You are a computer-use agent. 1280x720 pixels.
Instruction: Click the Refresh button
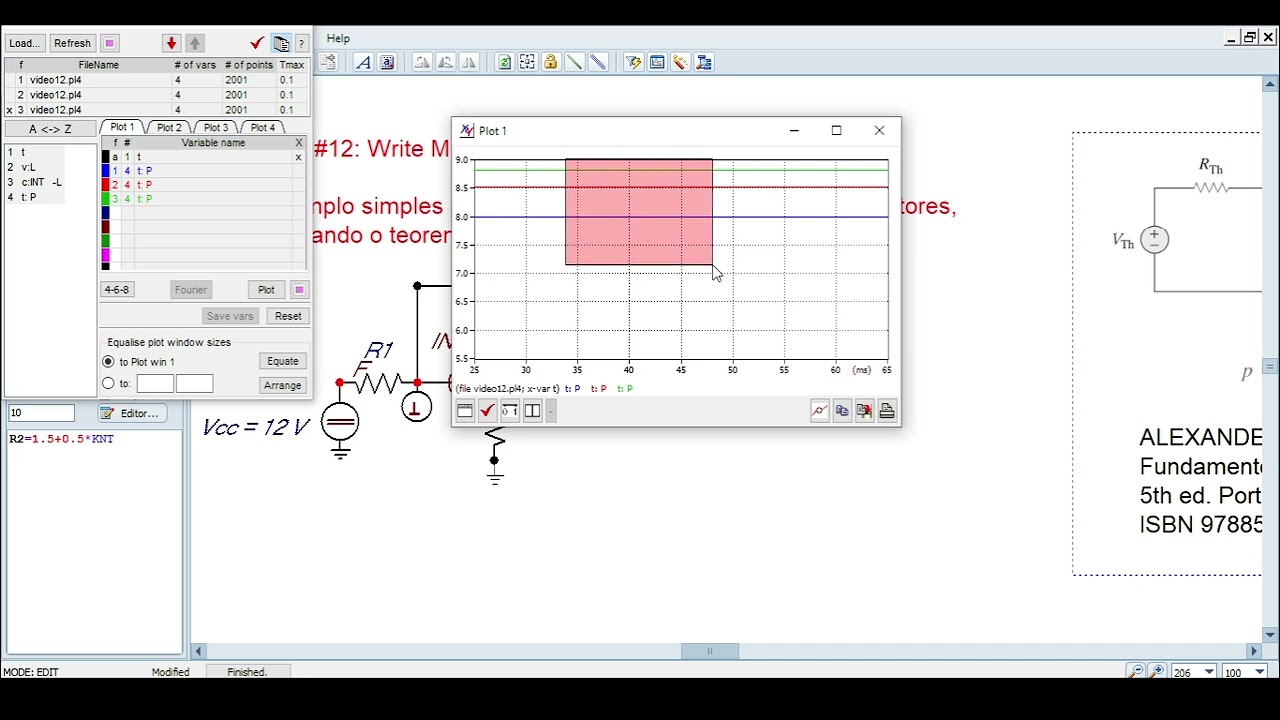(x=72, y=43)
